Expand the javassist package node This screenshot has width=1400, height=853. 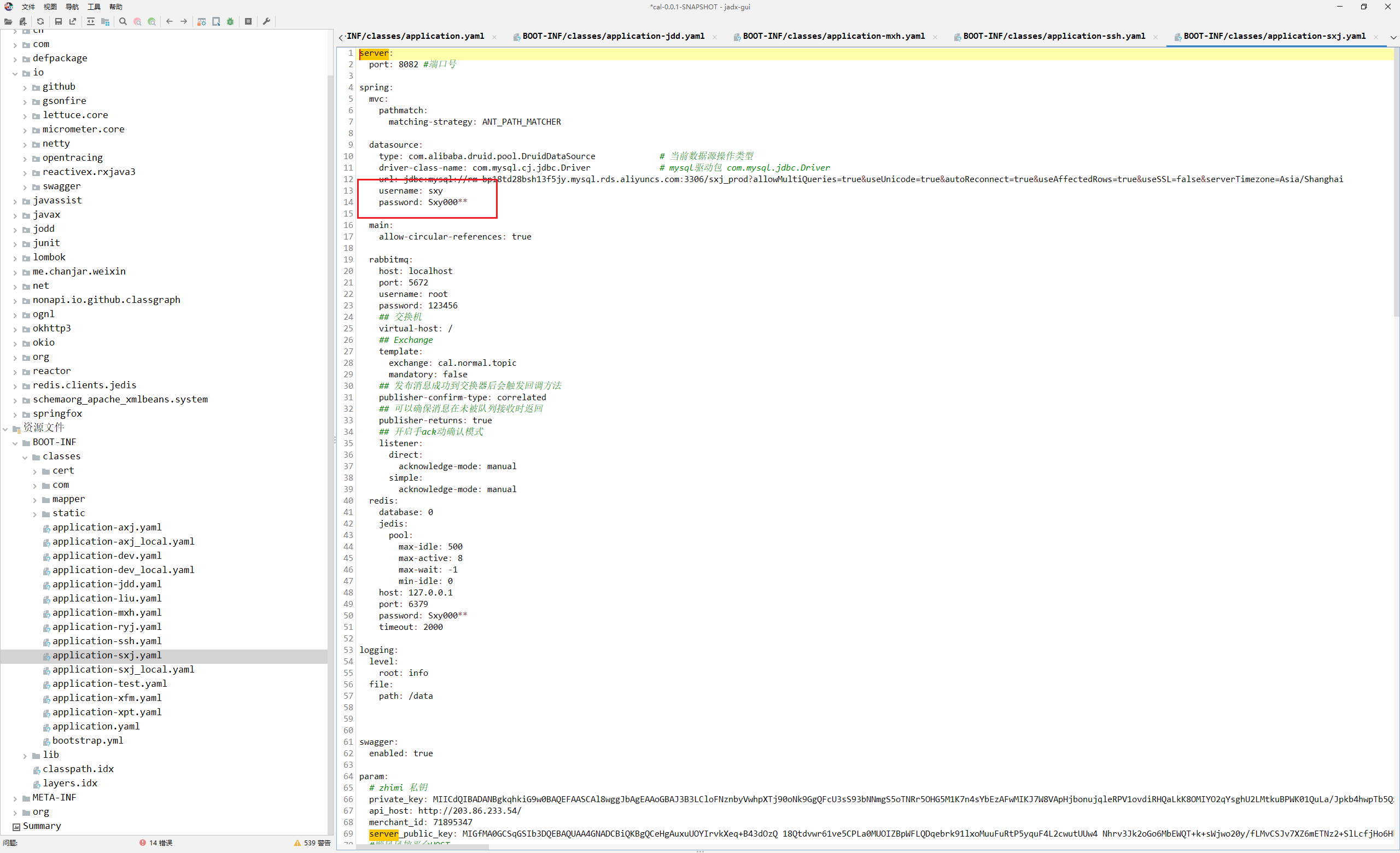(x=15, y=201)
